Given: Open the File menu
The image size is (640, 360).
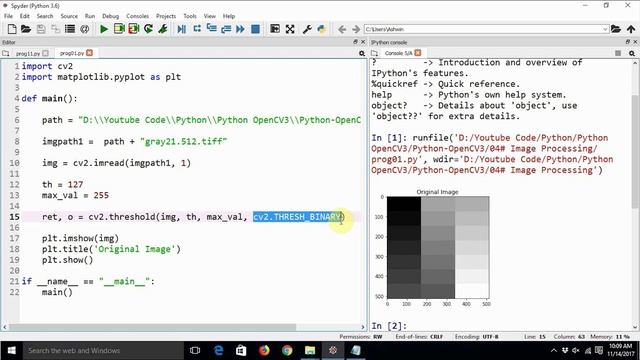Looking at the screenshot, I should [8, 16].
